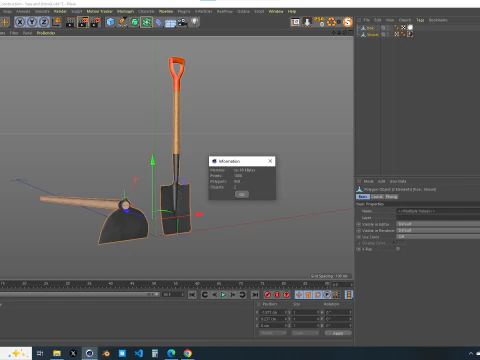Click the Hoe material tag sphere

pyautogui.click(x=410, y=28)
